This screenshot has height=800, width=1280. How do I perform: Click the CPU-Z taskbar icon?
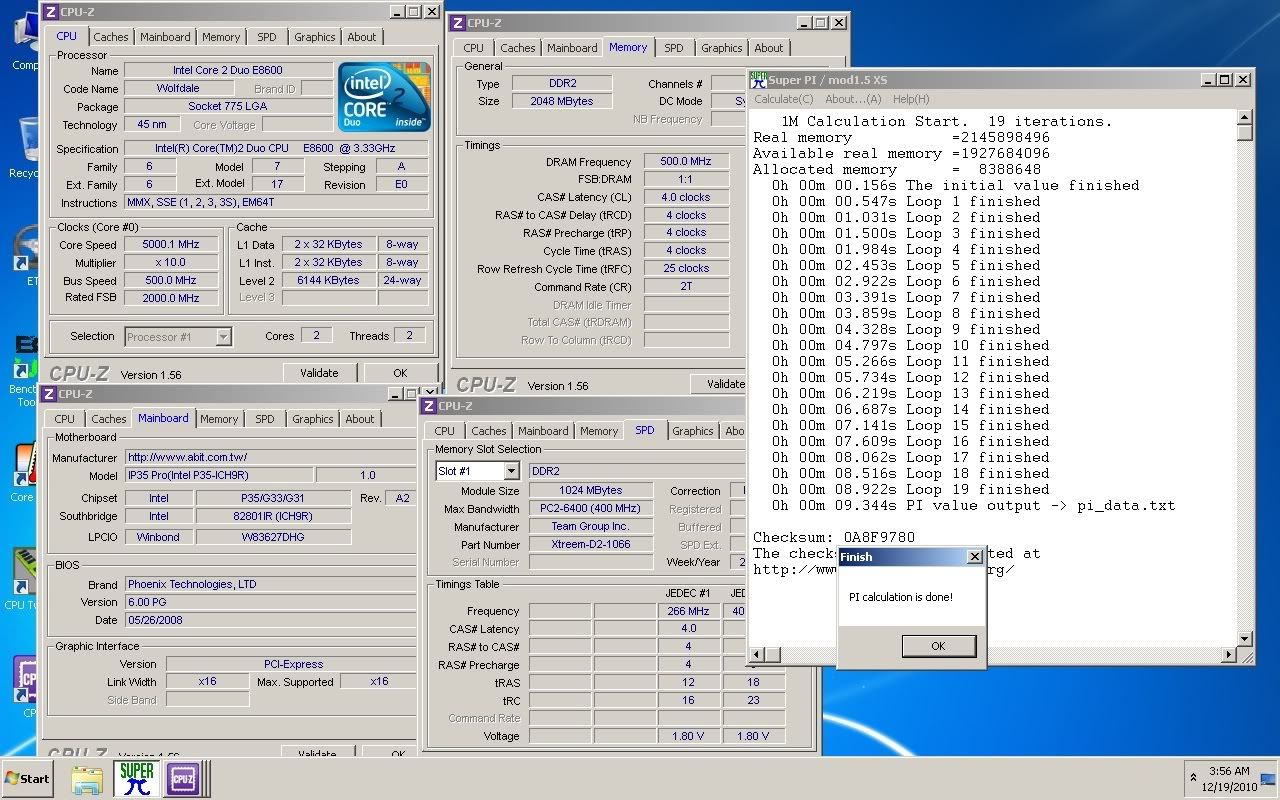pyautogui.click(x=183, y=778)
